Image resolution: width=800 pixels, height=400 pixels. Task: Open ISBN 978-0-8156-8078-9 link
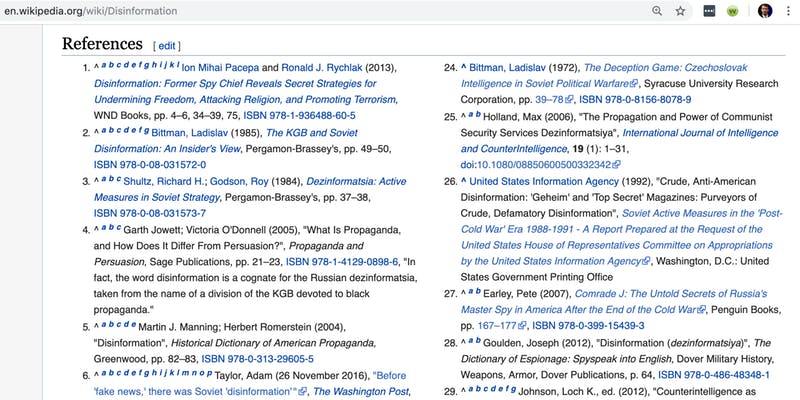pyautogui.click(x=635, y=99)
